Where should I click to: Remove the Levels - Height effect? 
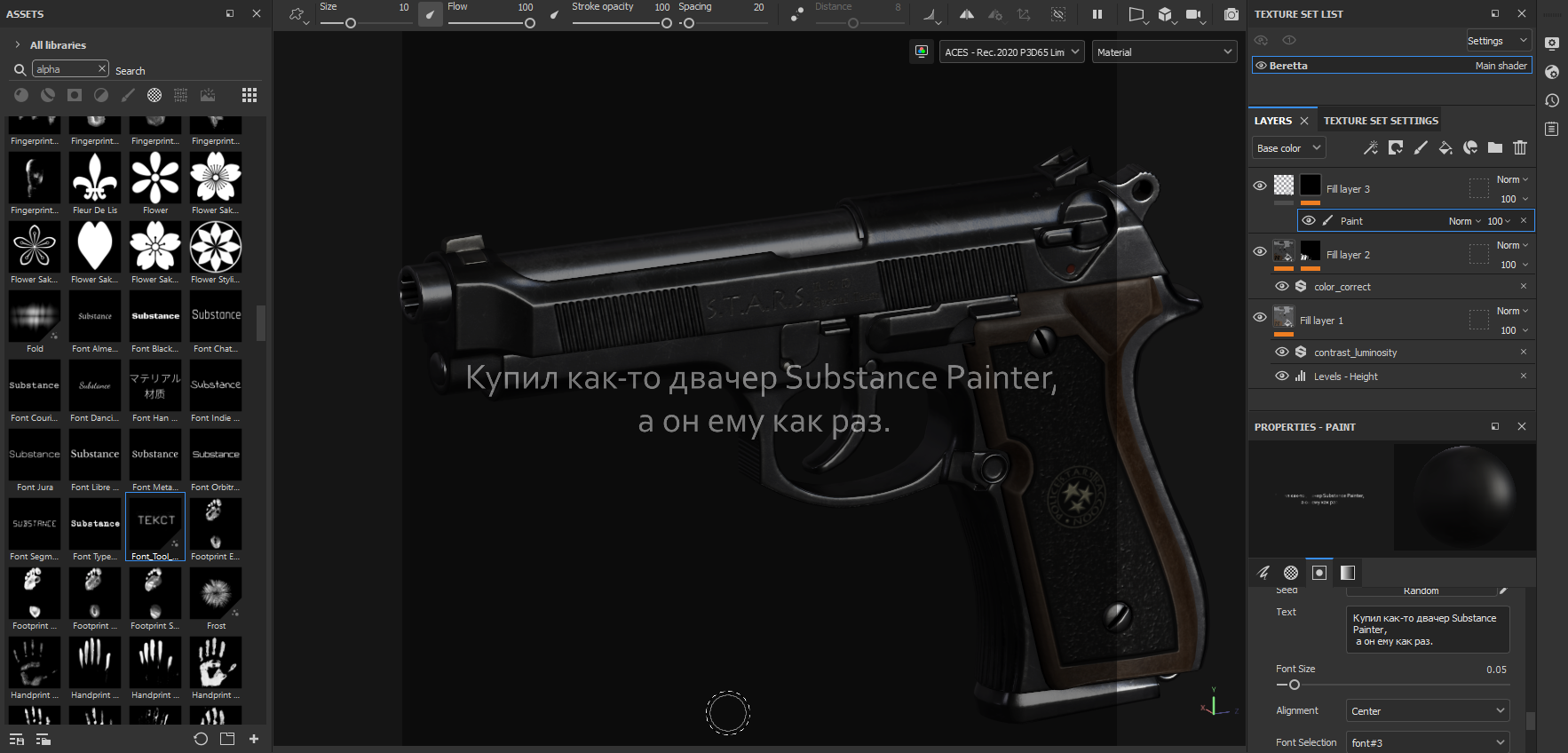click(x=1524, y=376)
